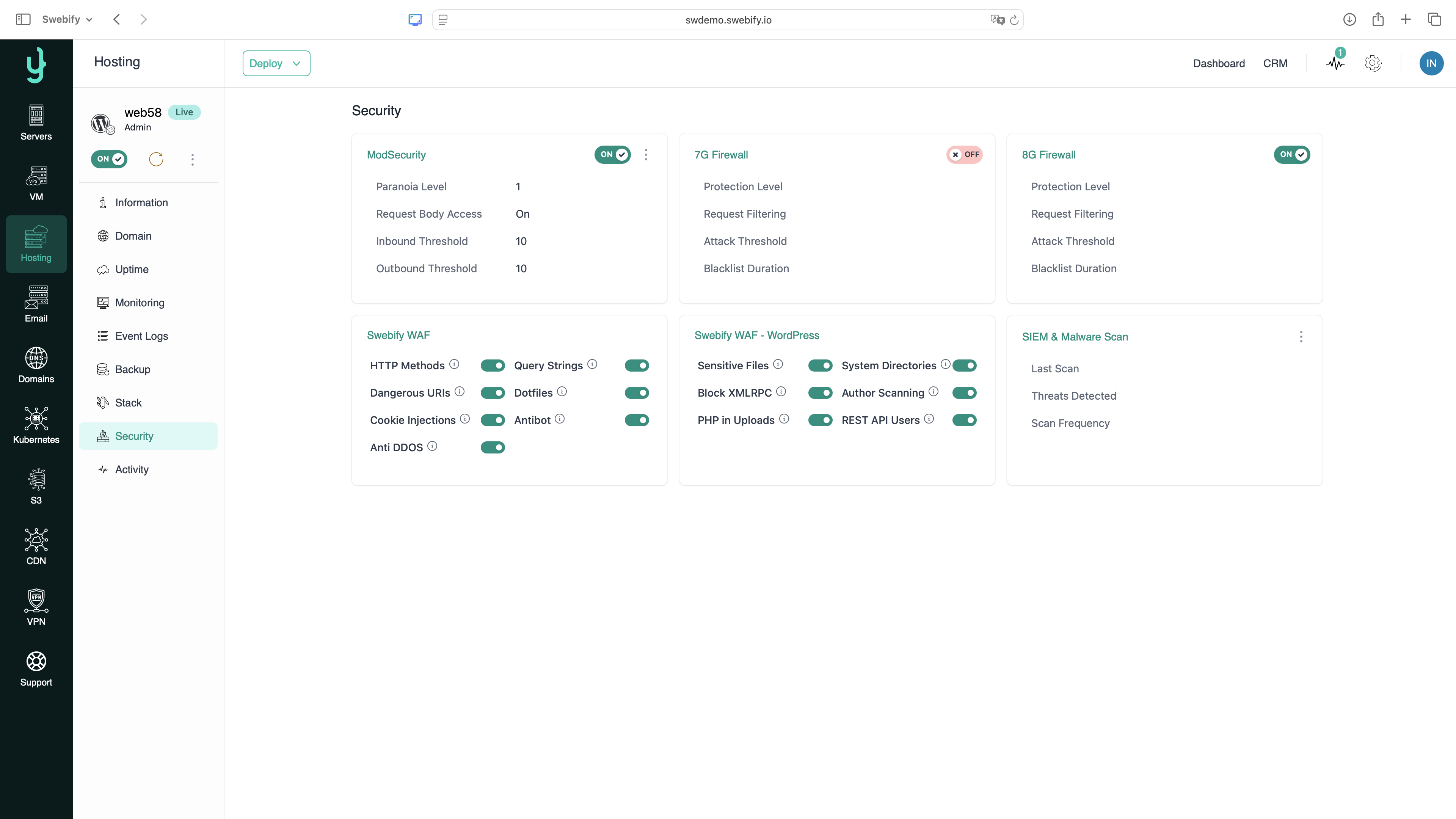Click the browser share icon
This screenshot has width=1456, height=819.
[1378, 19]
